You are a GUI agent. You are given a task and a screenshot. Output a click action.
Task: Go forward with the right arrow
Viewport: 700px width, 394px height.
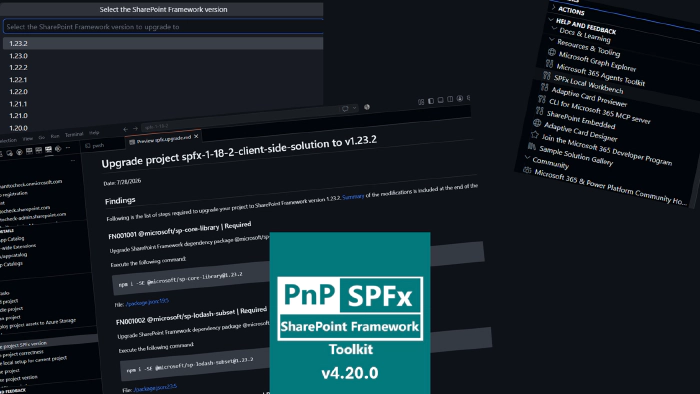[135, 129]
